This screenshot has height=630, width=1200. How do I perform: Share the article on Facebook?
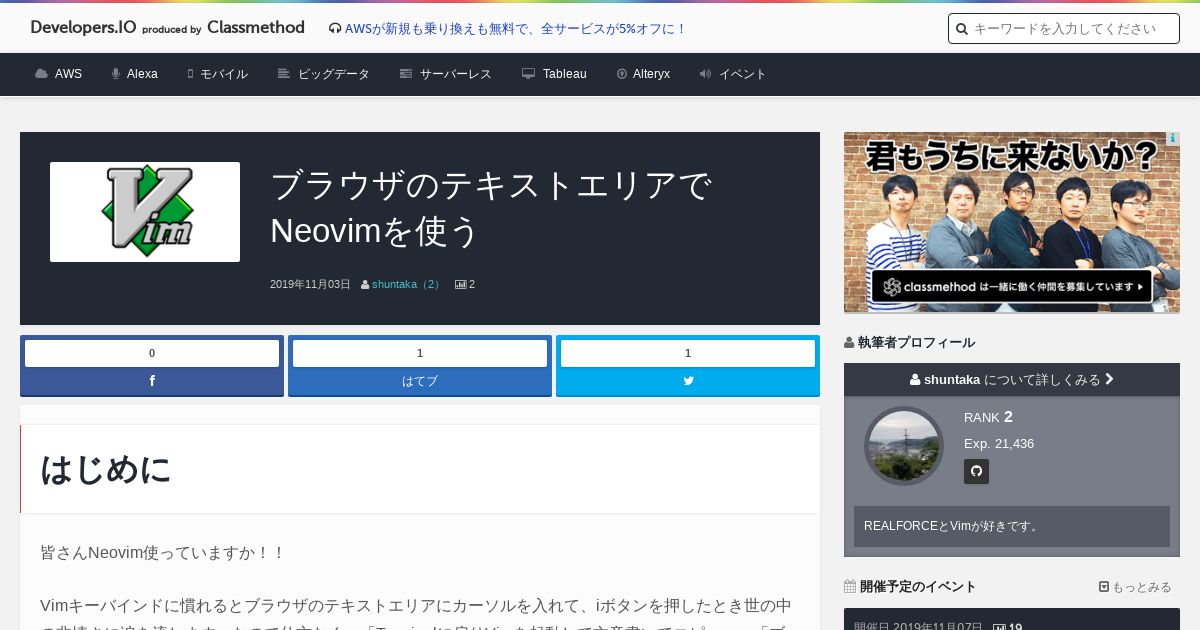(x=152, y=381)
